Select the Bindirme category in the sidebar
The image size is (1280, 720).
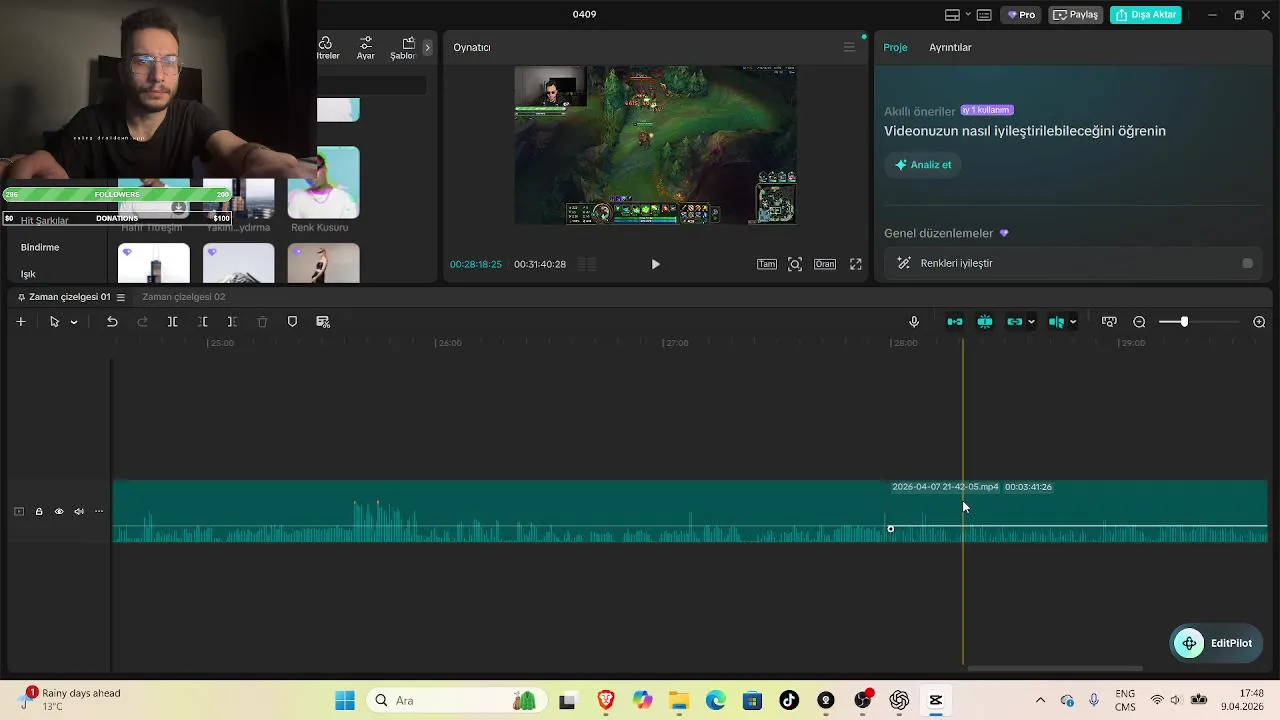point(40,247)
